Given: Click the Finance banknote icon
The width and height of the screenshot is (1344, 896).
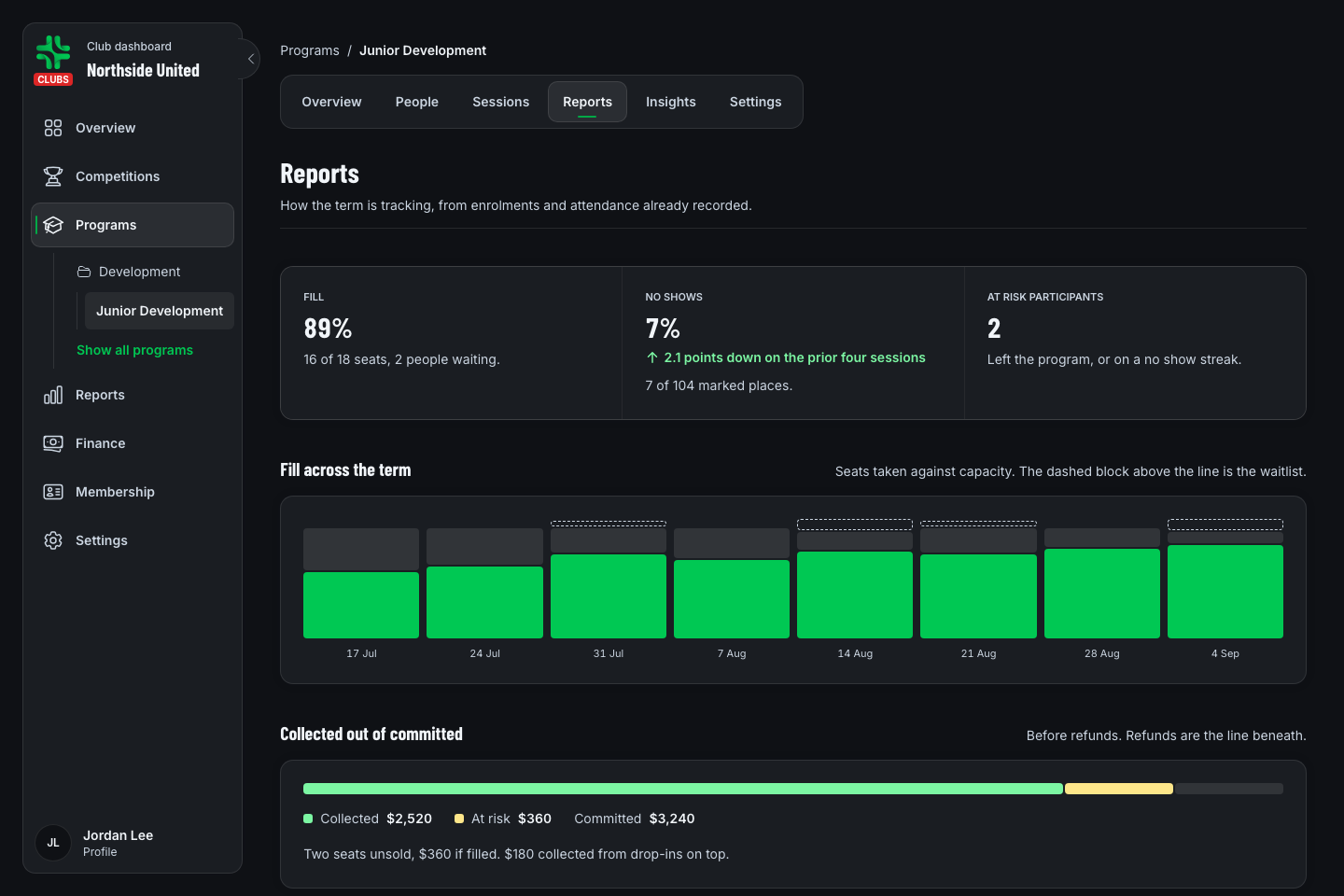Looking at the screenshot, I should tap(53, 443).
